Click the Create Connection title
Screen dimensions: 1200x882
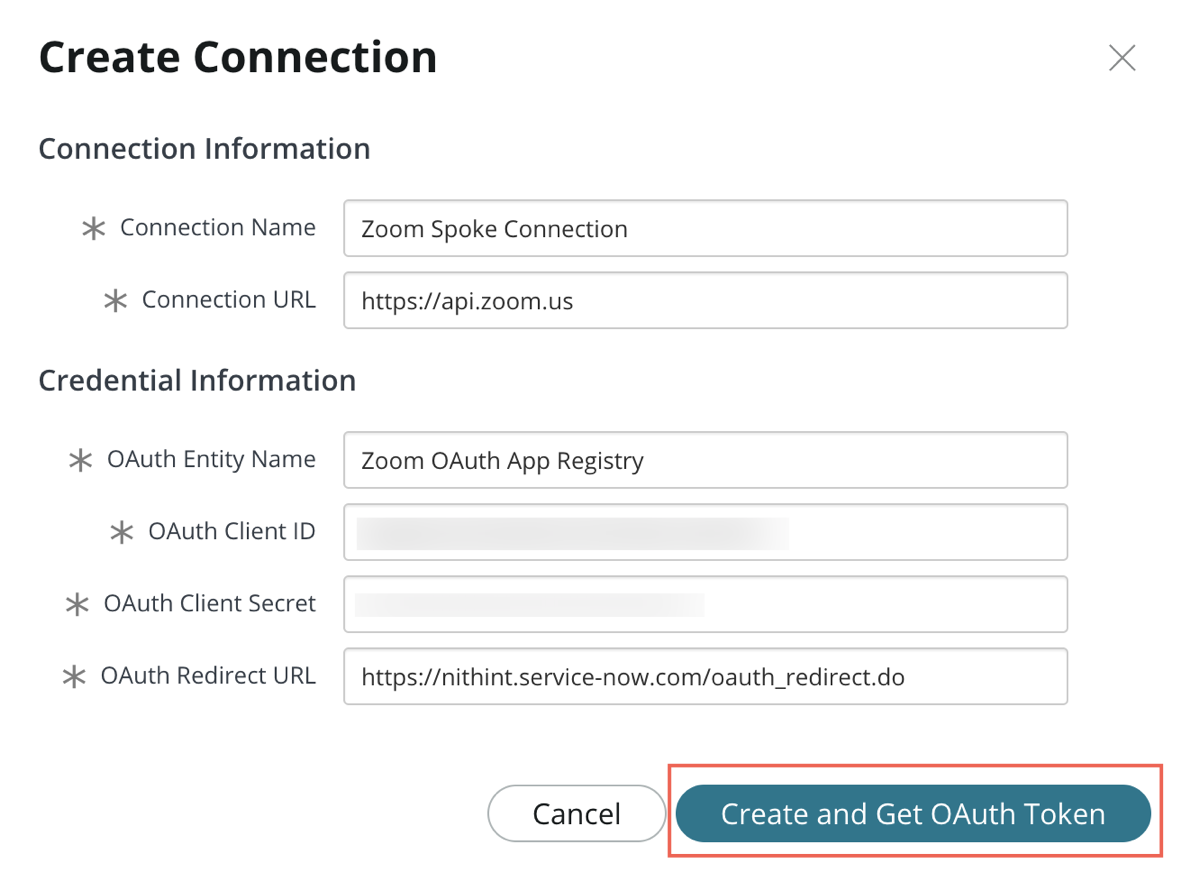[x=238, y=57]
